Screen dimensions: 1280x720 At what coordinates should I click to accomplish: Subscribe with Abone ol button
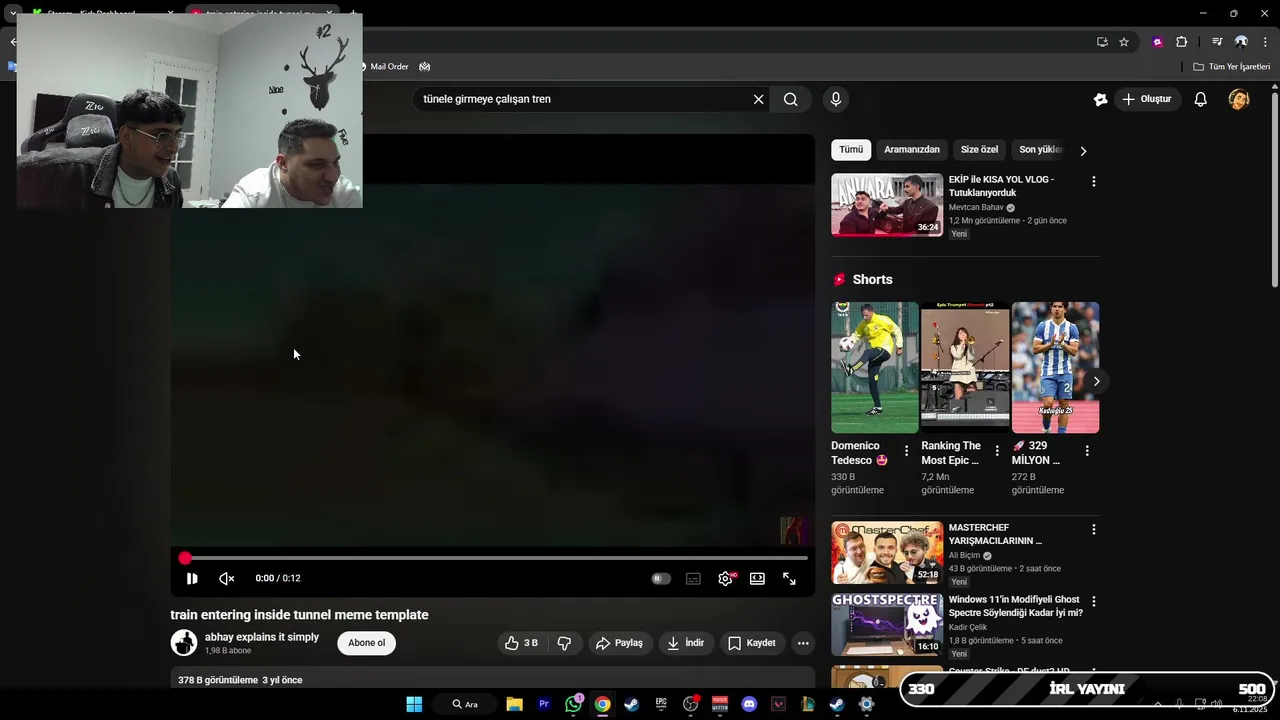pyautogui.click(x=366, y=643)
